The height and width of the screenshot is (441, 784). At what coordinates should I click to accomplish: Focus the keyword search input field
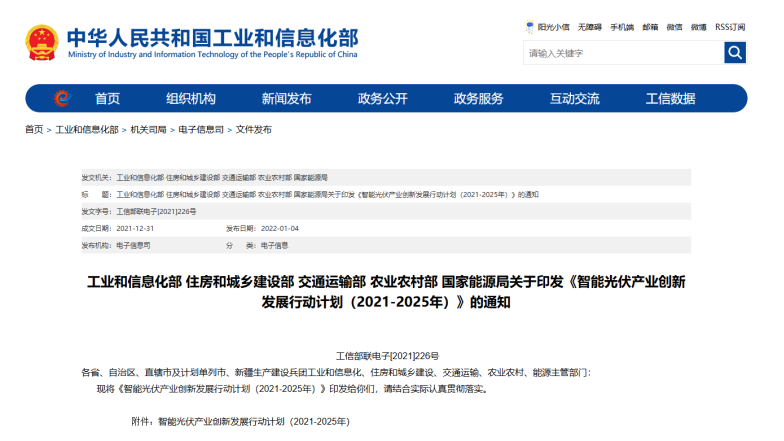(624, 52)
